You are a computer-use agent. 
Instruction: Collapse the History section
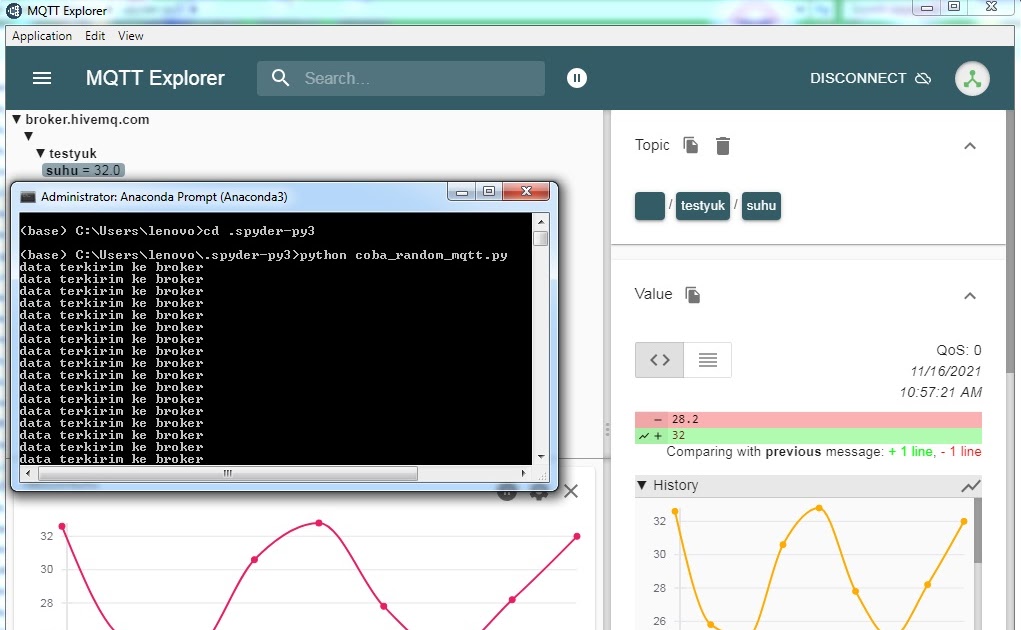[x=641, y=485]
